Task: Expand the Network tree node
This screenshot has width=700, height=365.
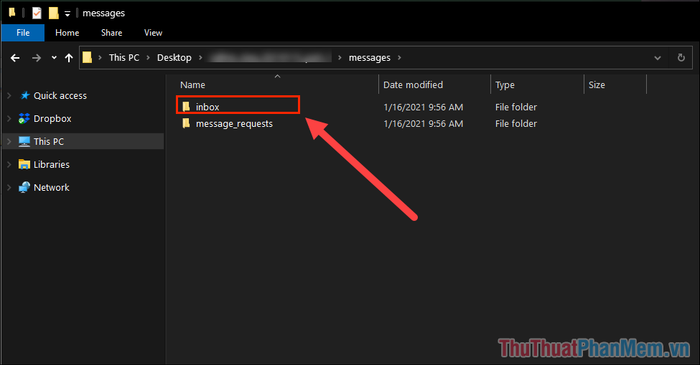Action: pyautogui.click(x=9, y=187)
